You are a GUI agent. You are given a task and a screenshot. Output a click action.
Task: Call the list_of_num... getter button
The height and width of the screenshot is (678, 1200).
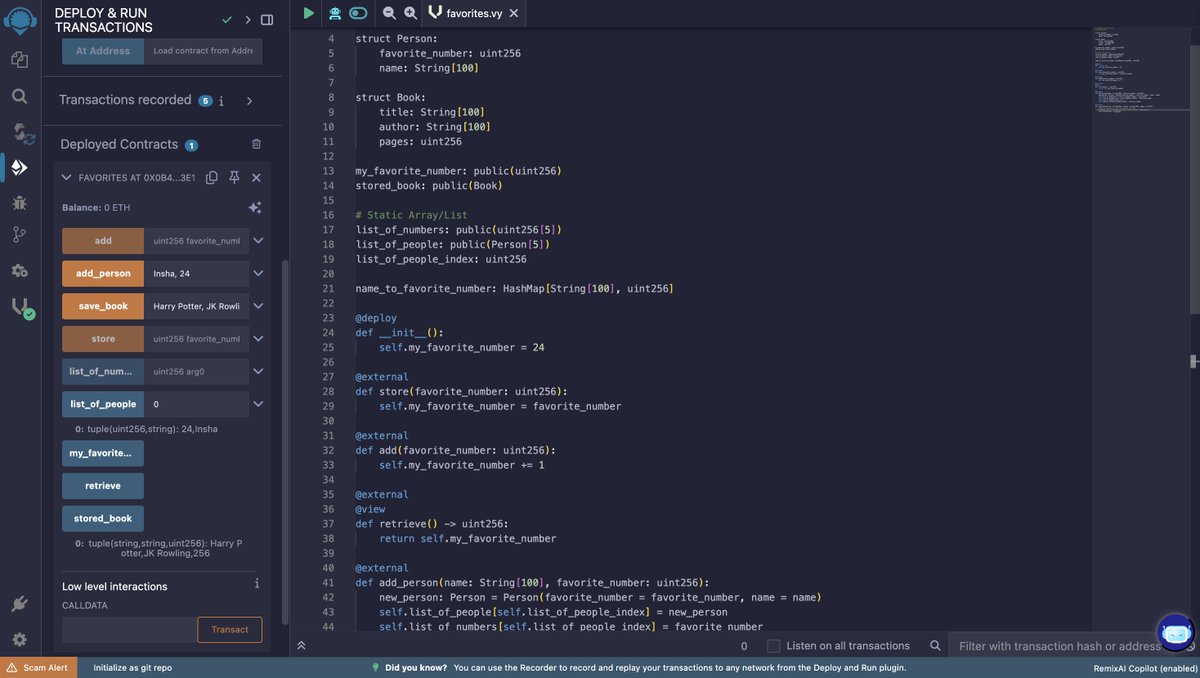pyautogui.click(x=103, y=371)
